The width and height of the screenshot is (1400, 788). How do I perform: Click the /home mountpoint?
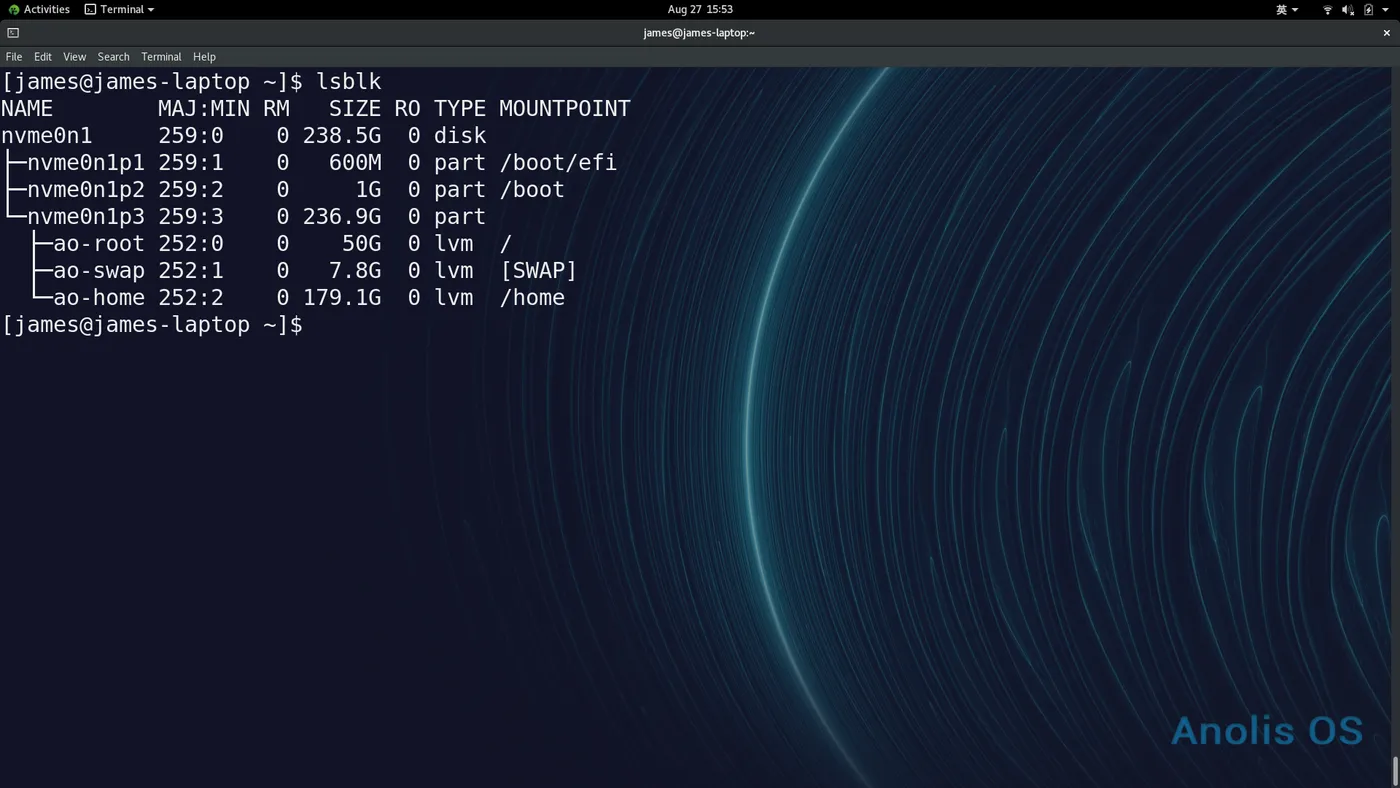coord(532,297)
